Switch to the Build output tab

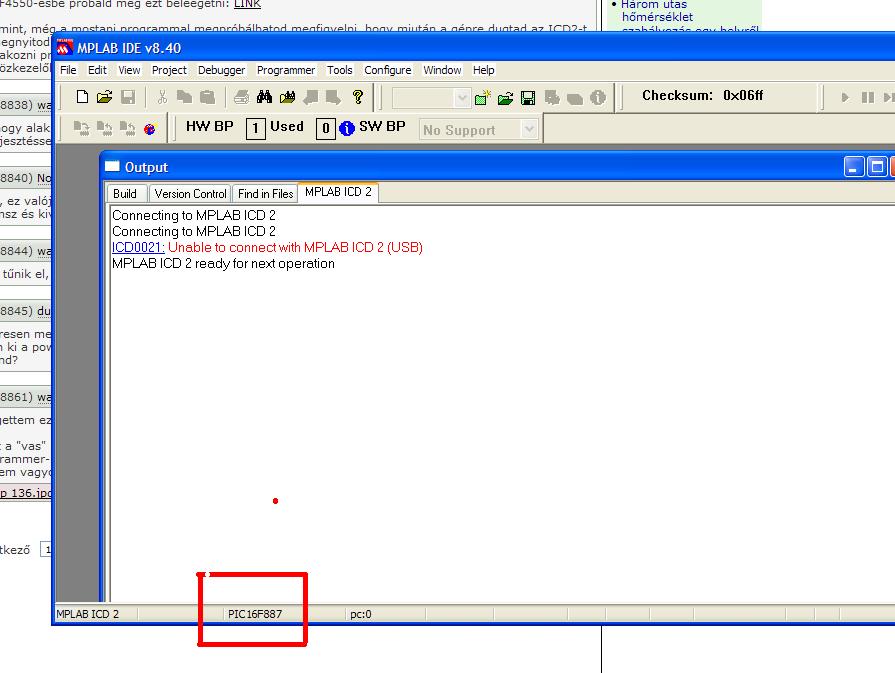pos(125,194)
